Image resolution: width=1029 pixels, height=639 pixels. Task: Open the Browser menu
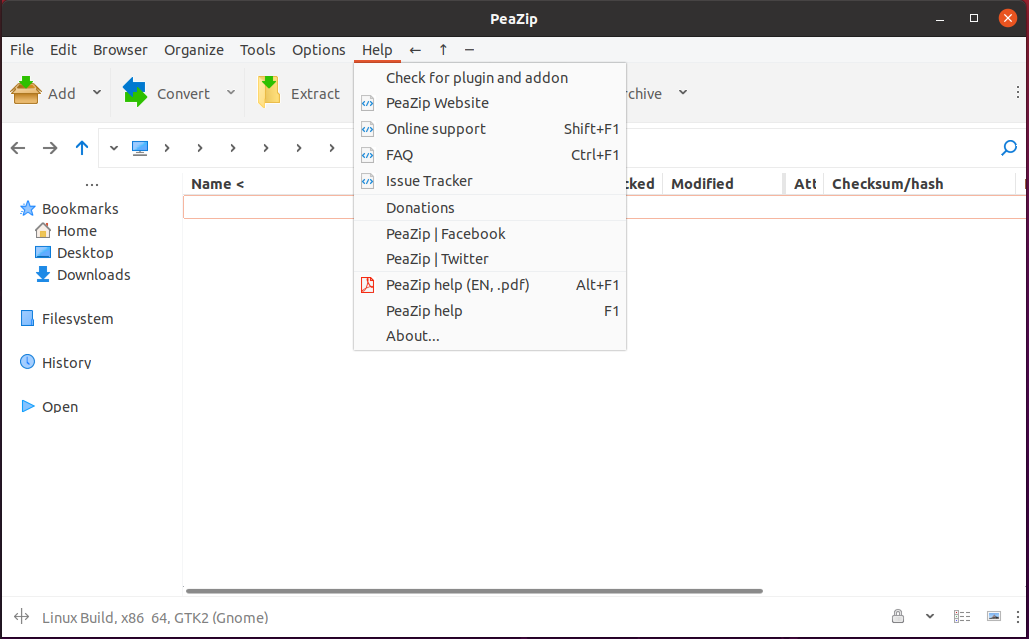click(x=120, y=50)
